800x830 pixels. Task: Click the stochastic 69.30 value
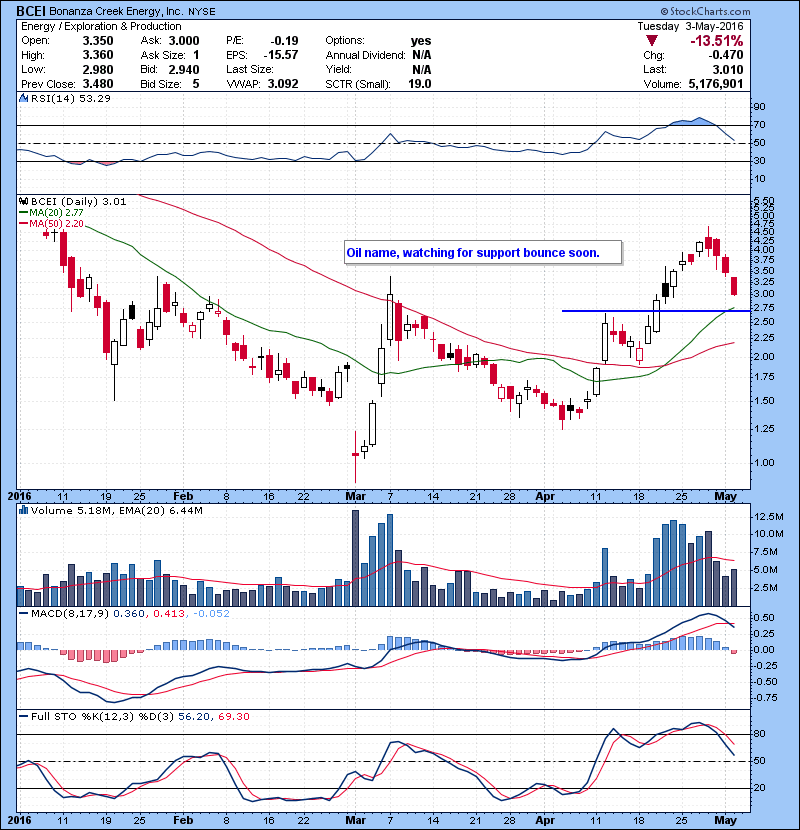coord(233,717)
